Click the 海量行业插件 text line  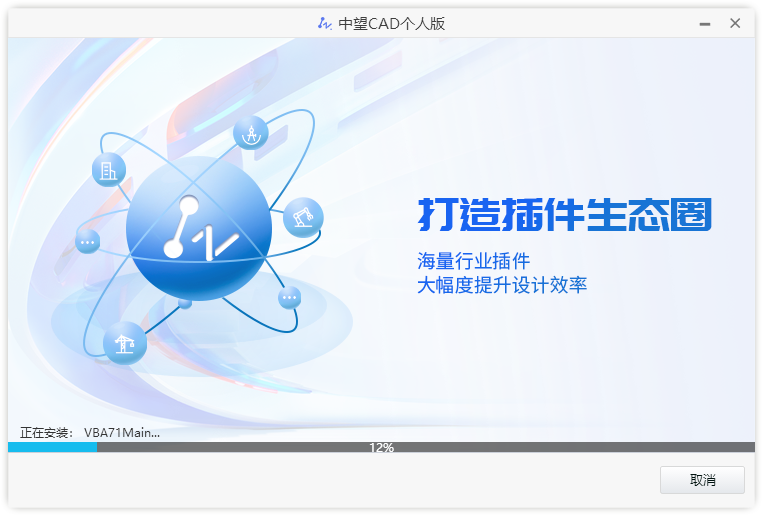coord(473,261)
